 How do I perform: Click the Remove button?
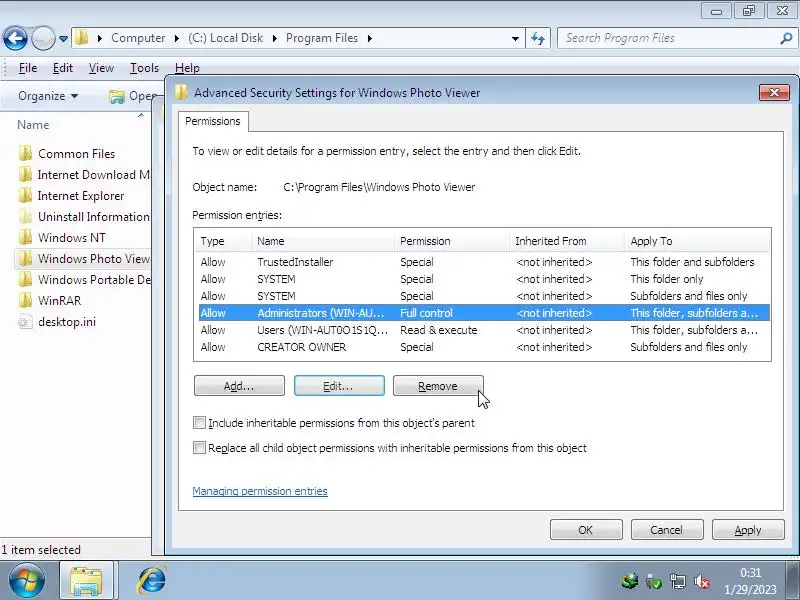(438, 386)
